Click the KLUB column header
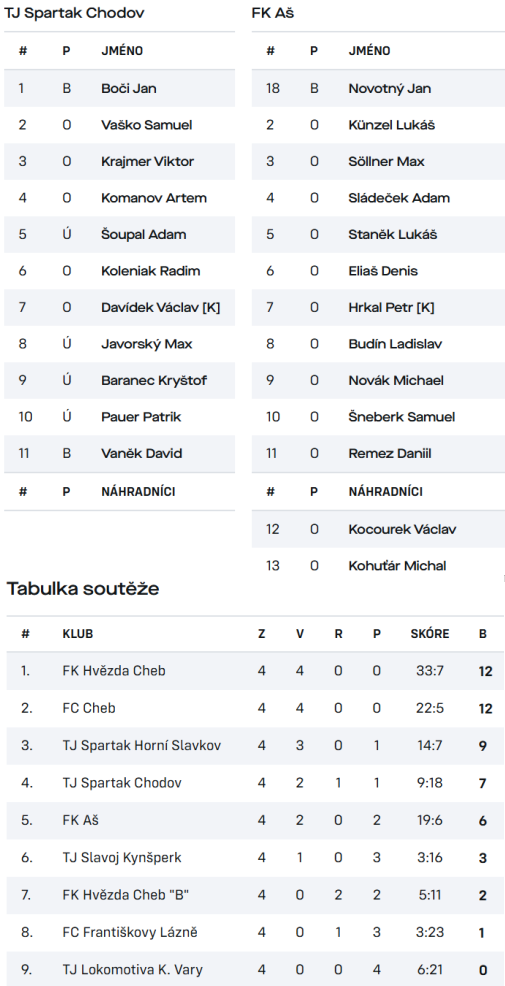Image resolution: width=505 pixels, height=986 pixels. point(78,634)
